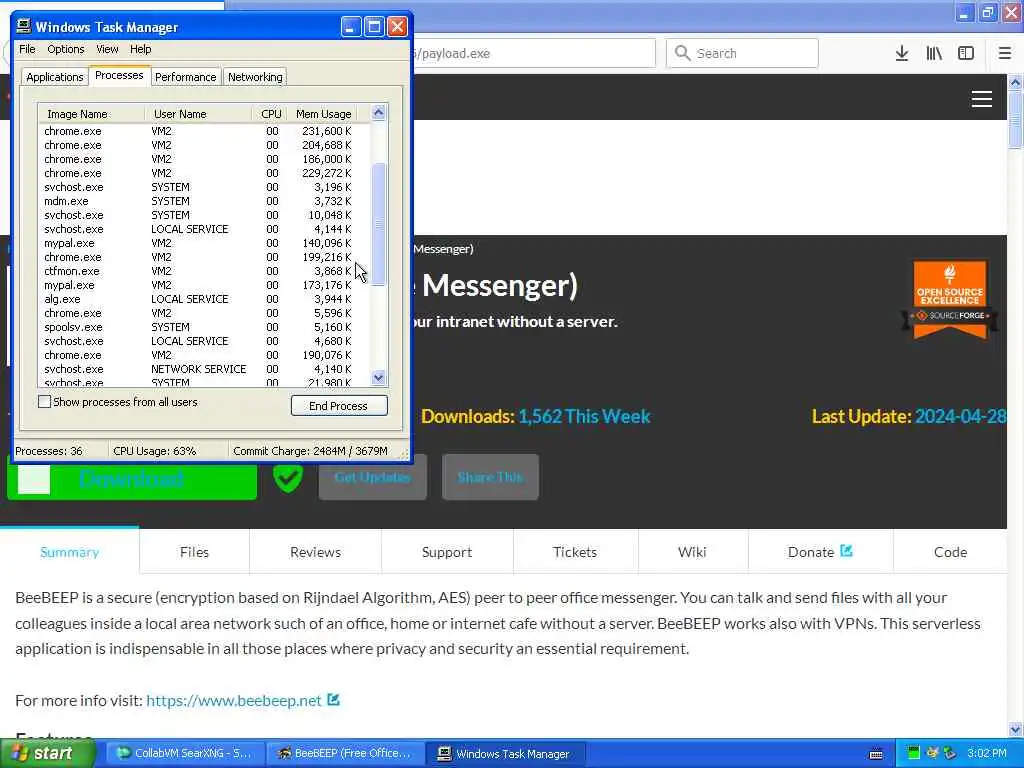Viewport: 1024px width, 768px height.
Task: Sort by Image Name column header
Action: pyautogui.click(x=91, y=114)
